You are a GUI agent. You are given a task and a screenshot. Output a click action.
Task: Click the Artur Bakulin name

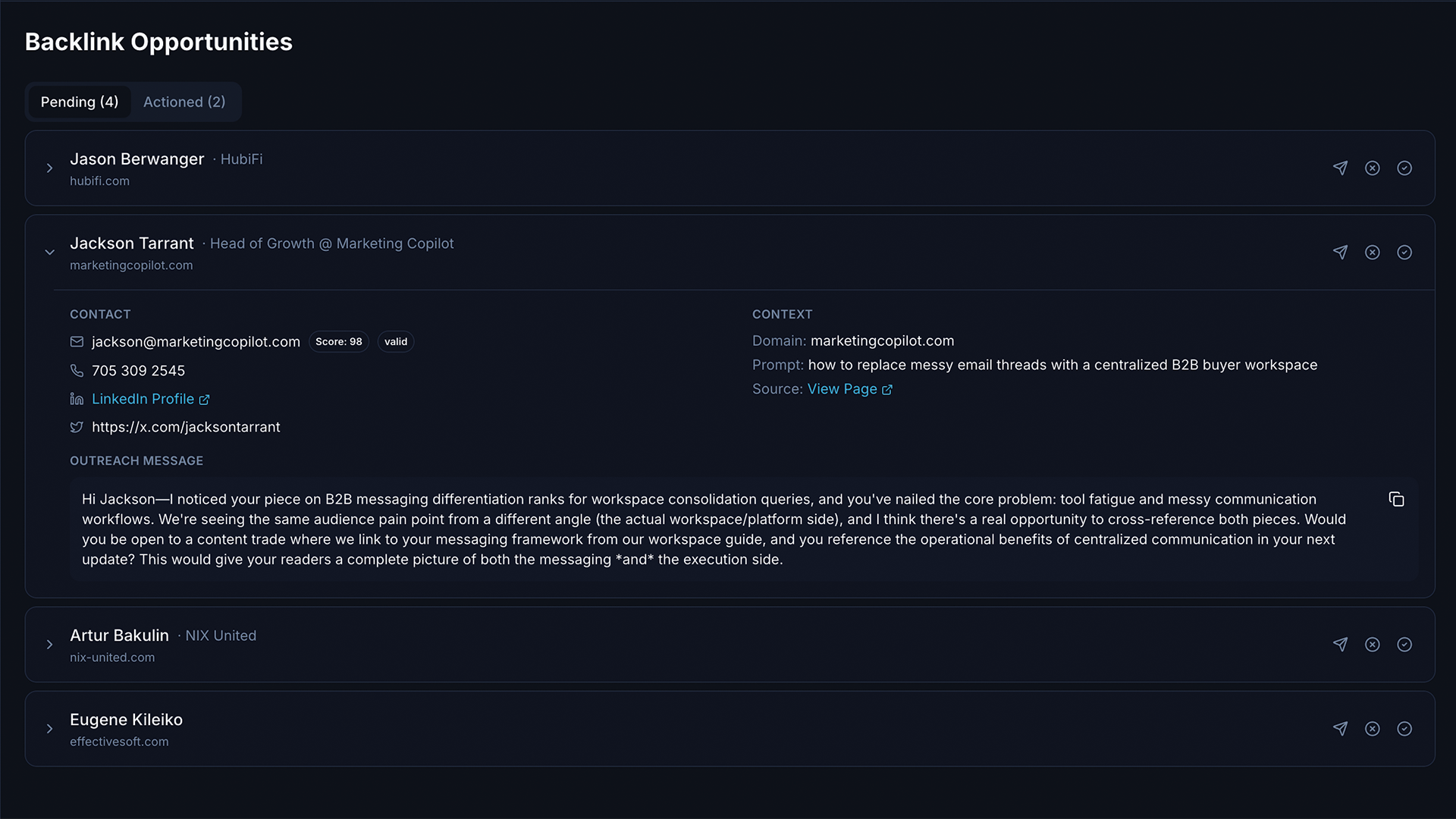pos(119,635)
